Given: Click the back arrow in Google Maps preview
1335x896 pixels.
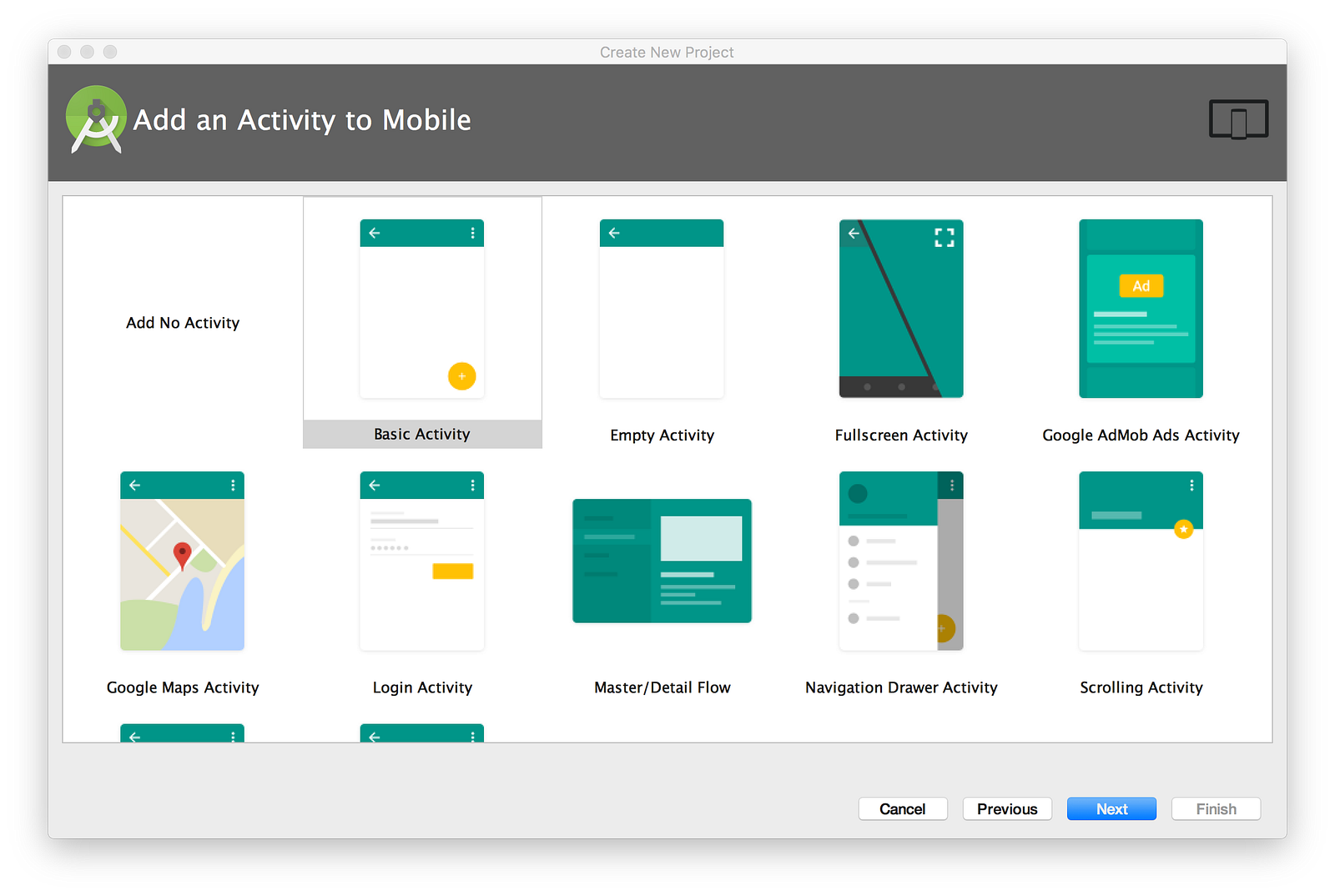Looking at the screenshot, I should [x=135, y=485].
